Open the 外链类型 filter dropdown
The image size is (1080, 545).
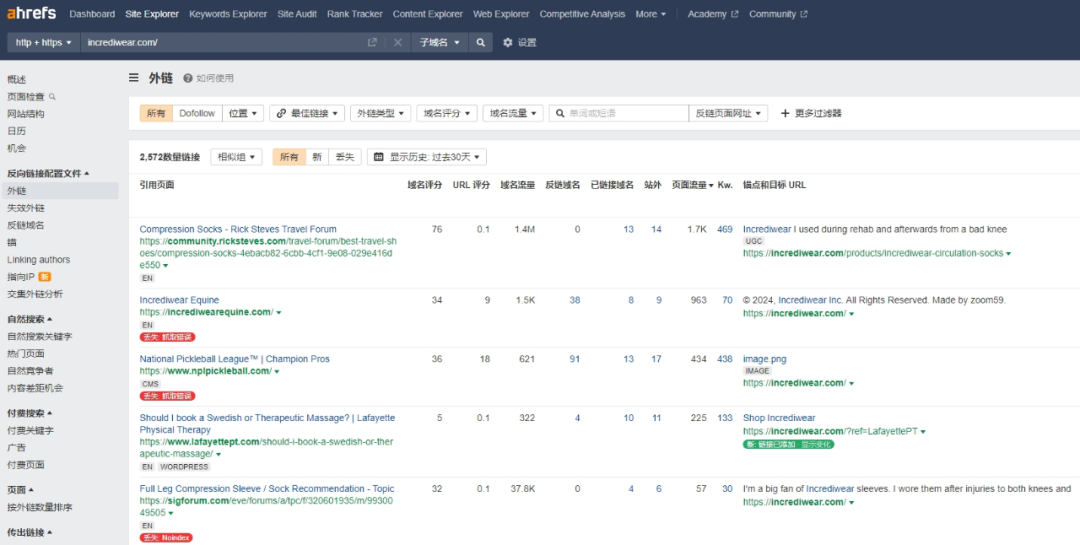pyautogui.click(x=381, y=114)
